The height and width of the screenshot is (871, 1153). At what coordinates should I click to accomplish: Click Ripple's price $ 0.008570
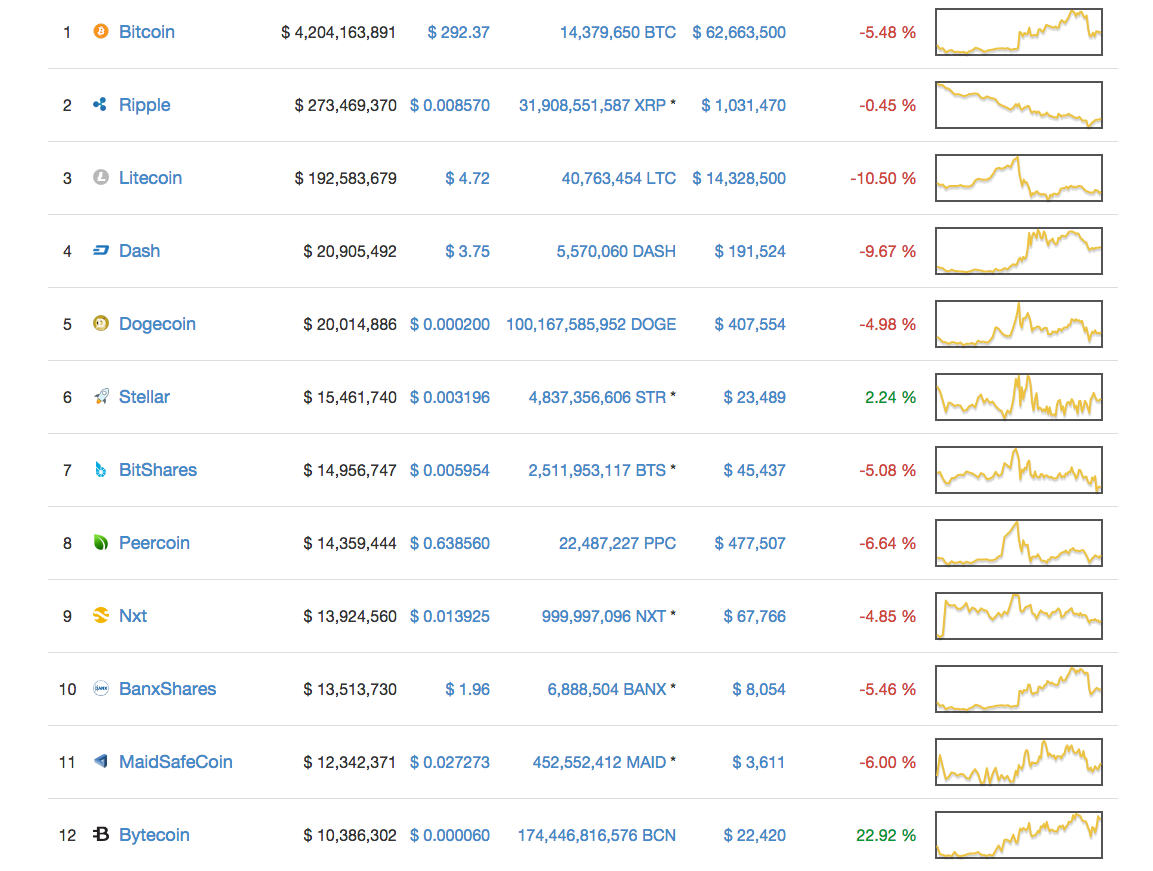(449, 105)
